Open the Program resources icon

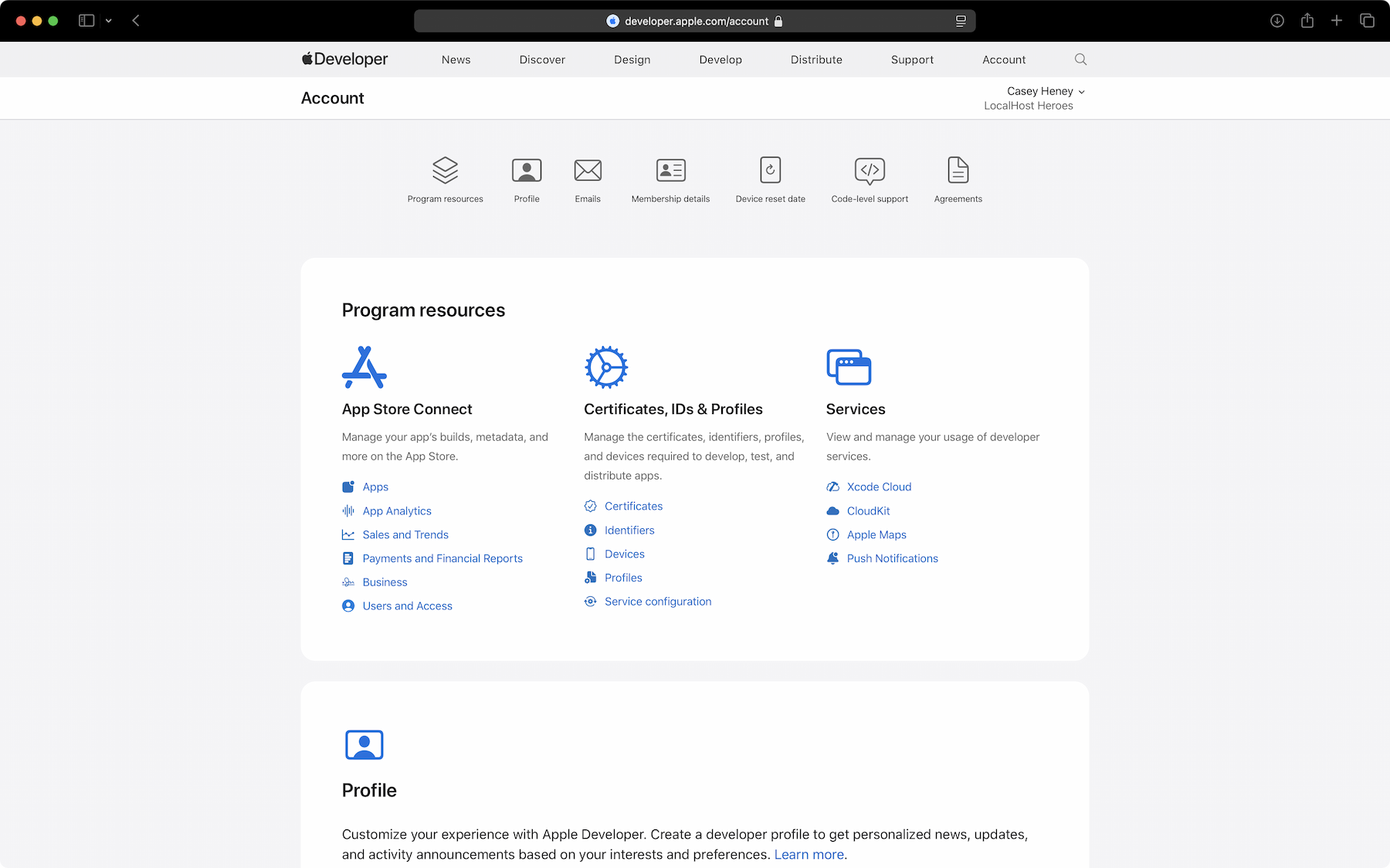pos(445,170)
